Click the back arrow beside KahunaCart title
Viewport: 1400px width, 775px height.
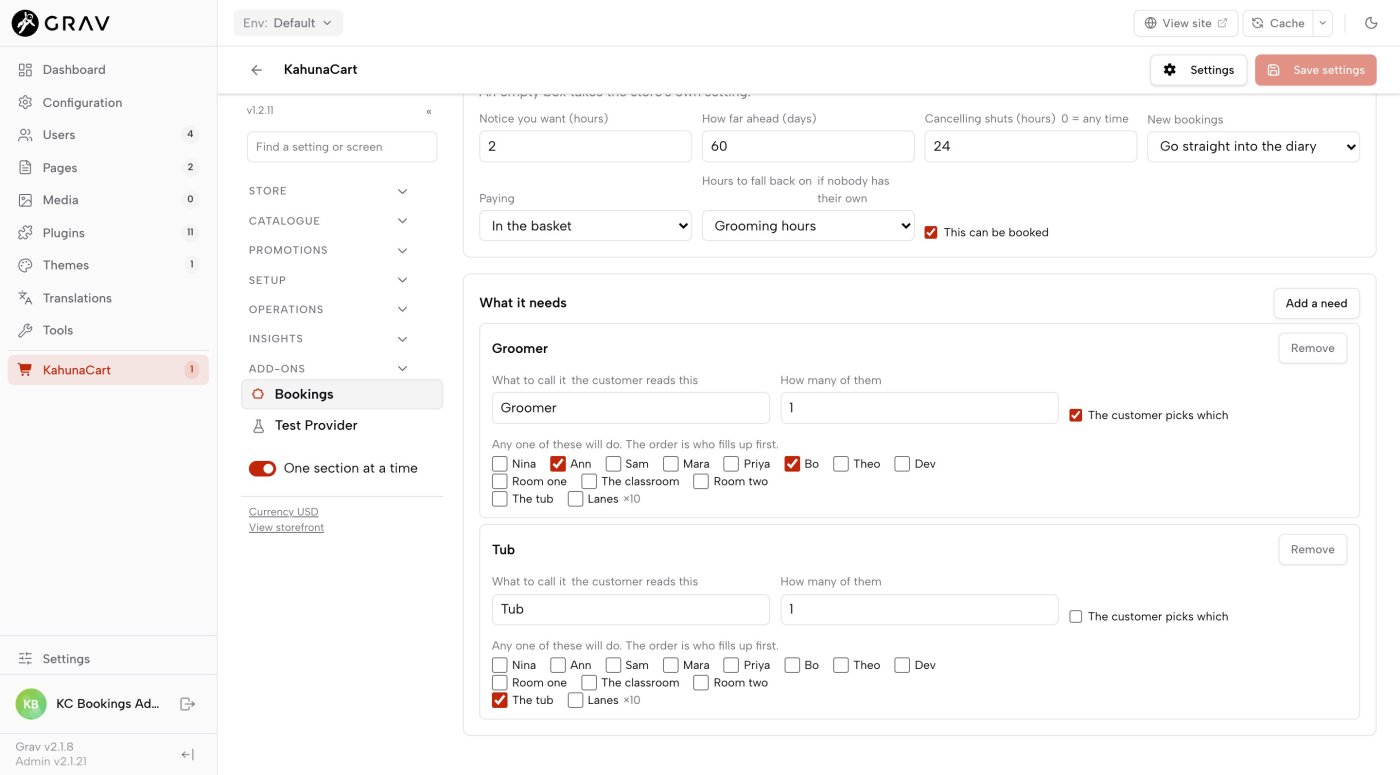tap(257, 70)
